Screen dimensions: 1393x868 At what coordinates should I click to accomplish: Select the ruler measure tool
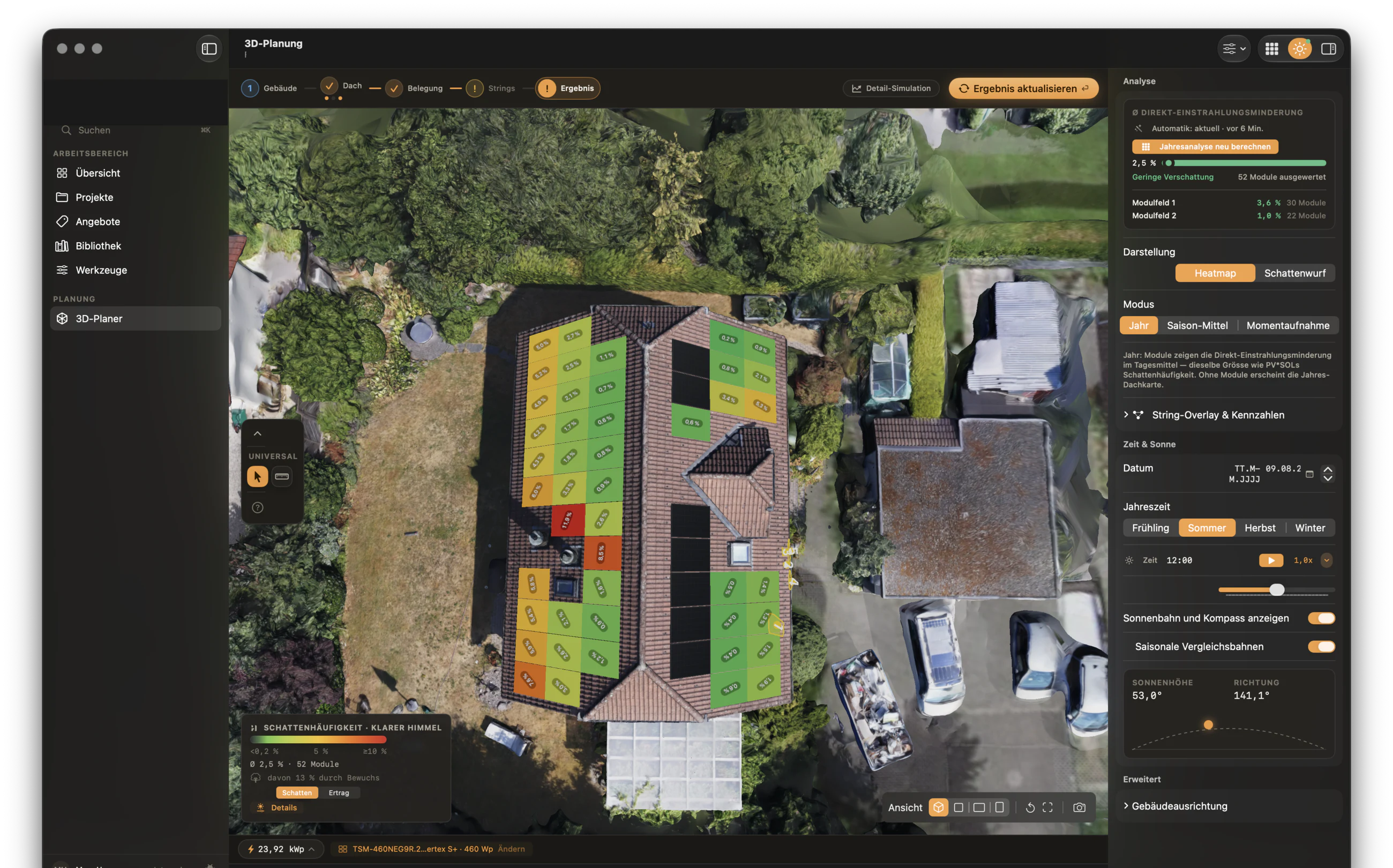(x=282, y=476)
